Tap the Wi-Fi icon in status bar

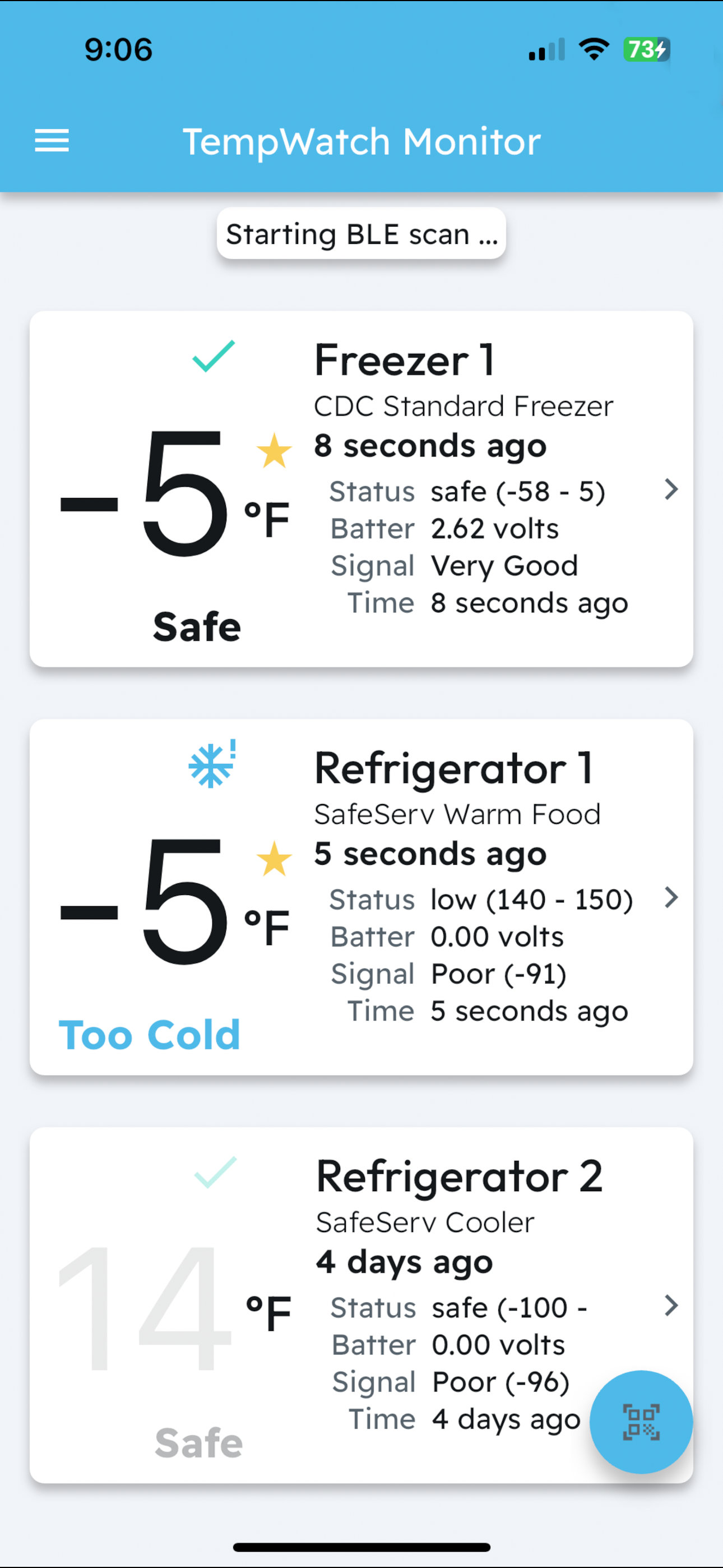[594, 49]
